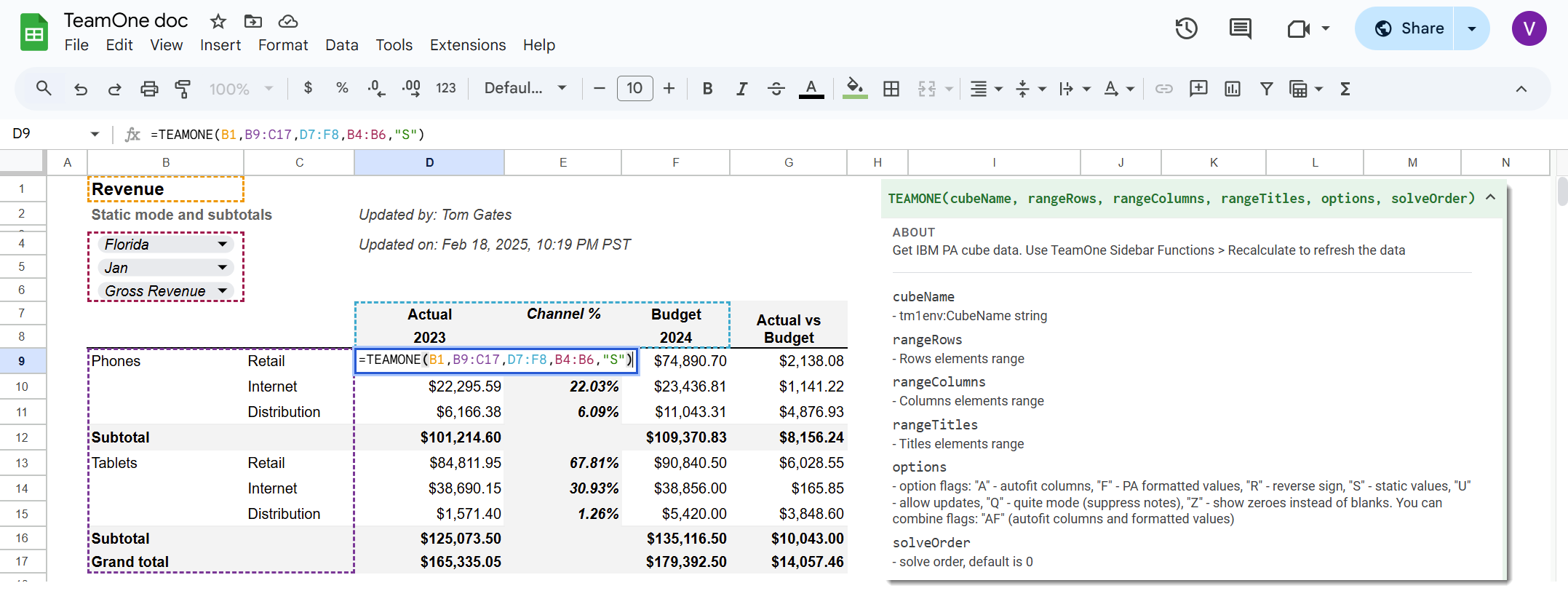Click the Share button
The image size is (1568, 591).
(1404, 28)
